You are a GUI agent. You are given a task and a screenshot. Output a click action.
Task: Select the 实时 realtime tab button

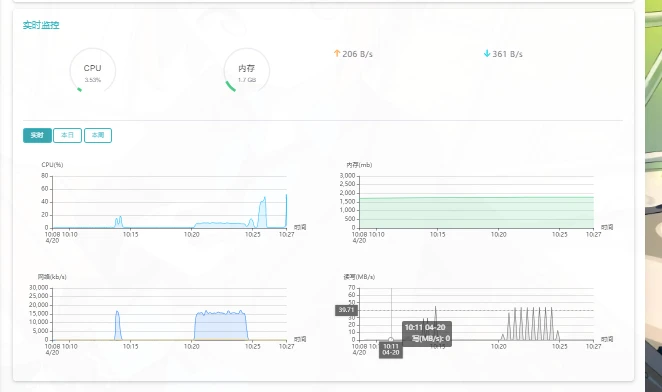(37, 135)
